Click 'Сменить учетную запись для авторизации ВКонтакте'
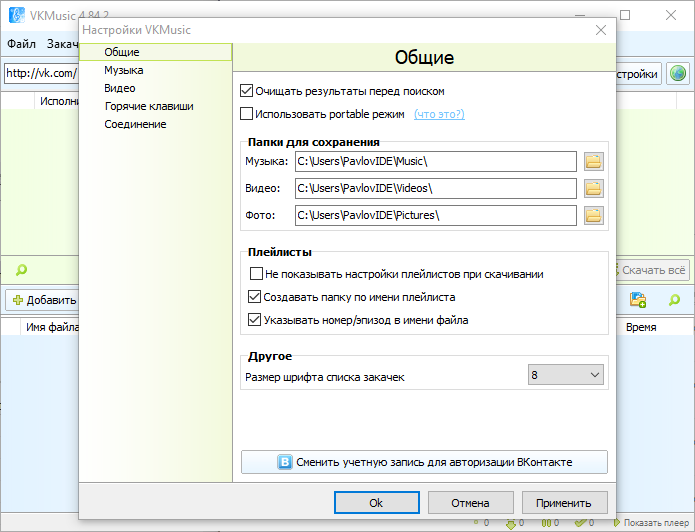 (x=424, y=462)
